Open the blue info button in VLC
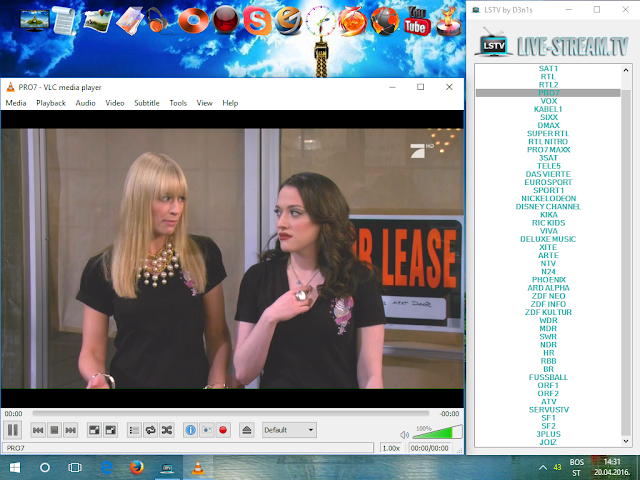The height and width of the screenshot is (480, 640). click(x=190, y=430)
